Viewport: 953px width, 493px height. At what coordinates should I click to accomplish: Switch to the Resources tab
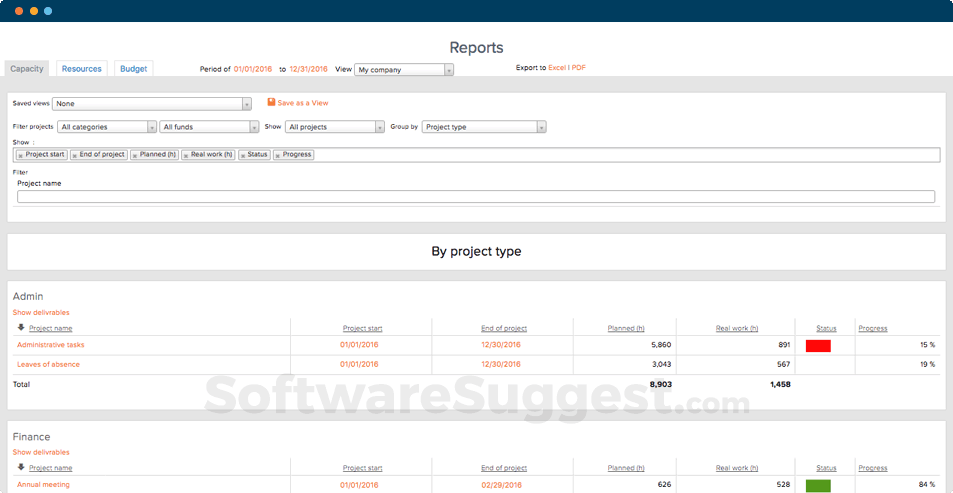pos(81,69)
